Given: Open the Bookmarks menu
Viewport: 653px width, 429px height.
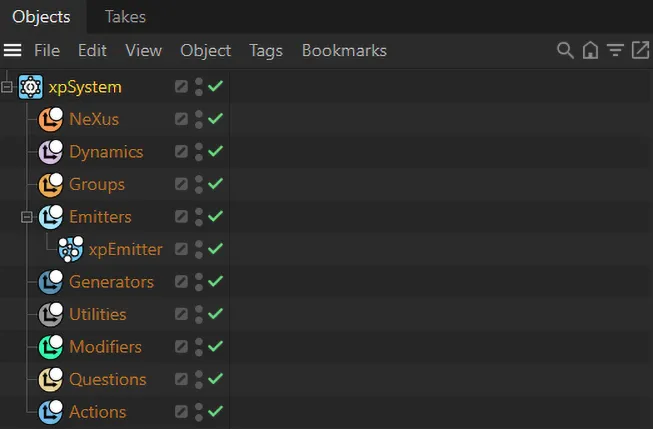Looking at the screenshot, I should [344, 50].
